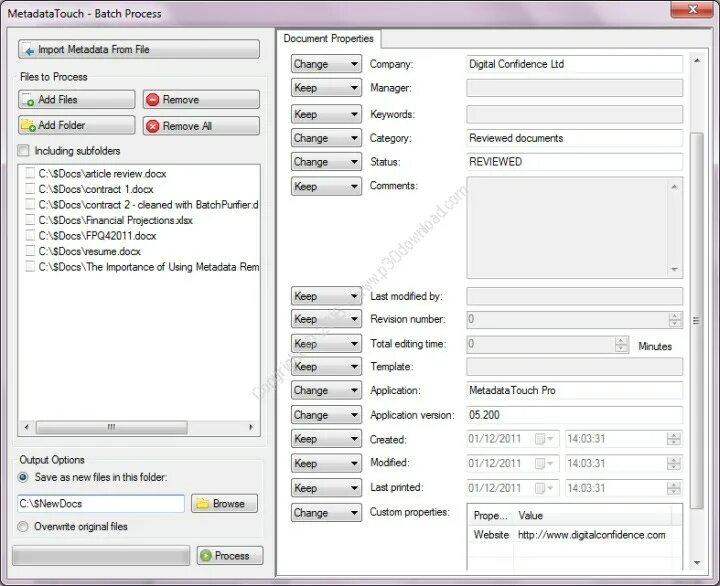Select Overwrite original files option

(x=23, y=526)
